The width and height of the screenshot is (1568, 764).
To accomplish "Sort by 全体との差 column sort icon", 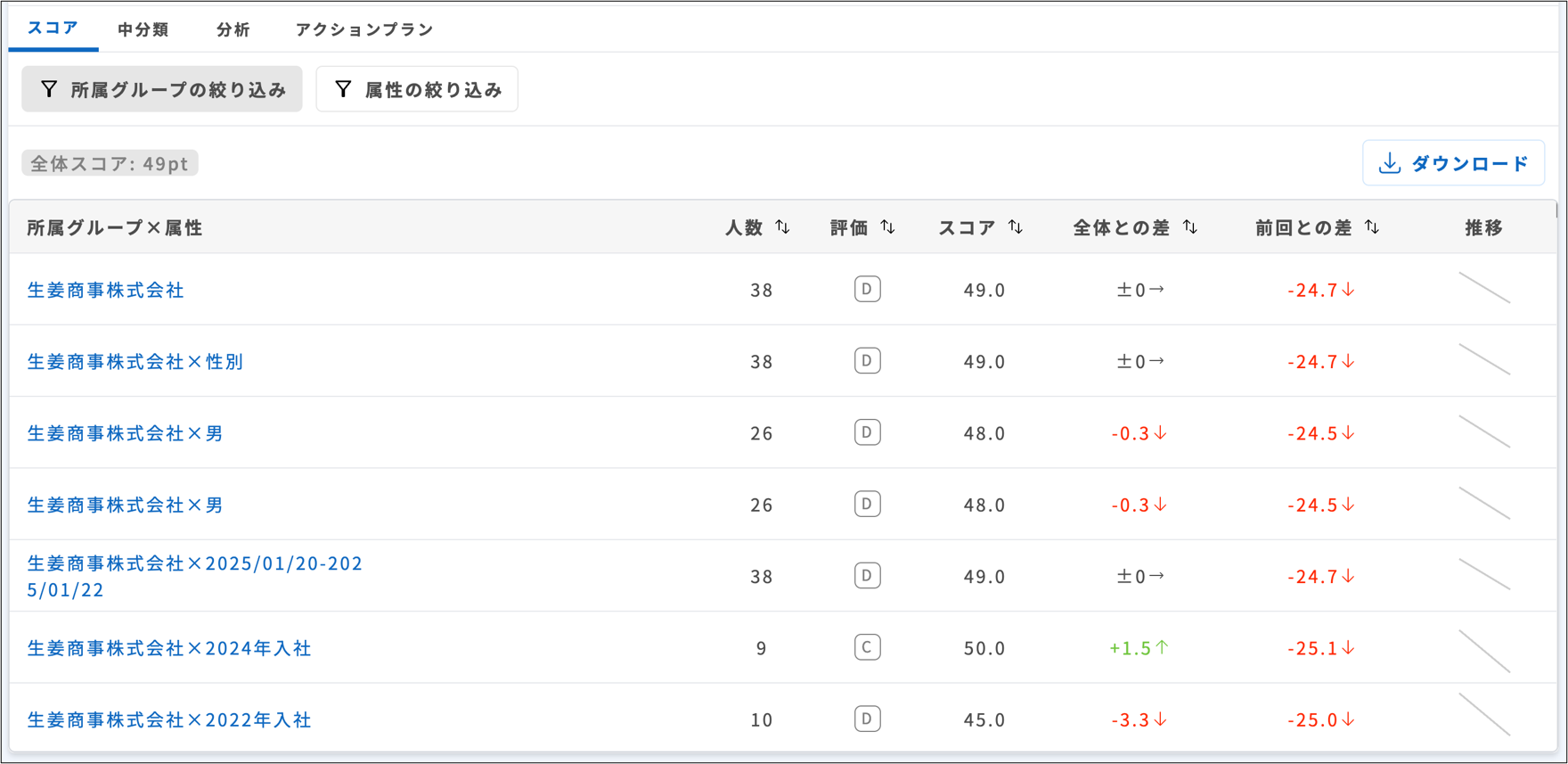I will [x=1189, y=227].
